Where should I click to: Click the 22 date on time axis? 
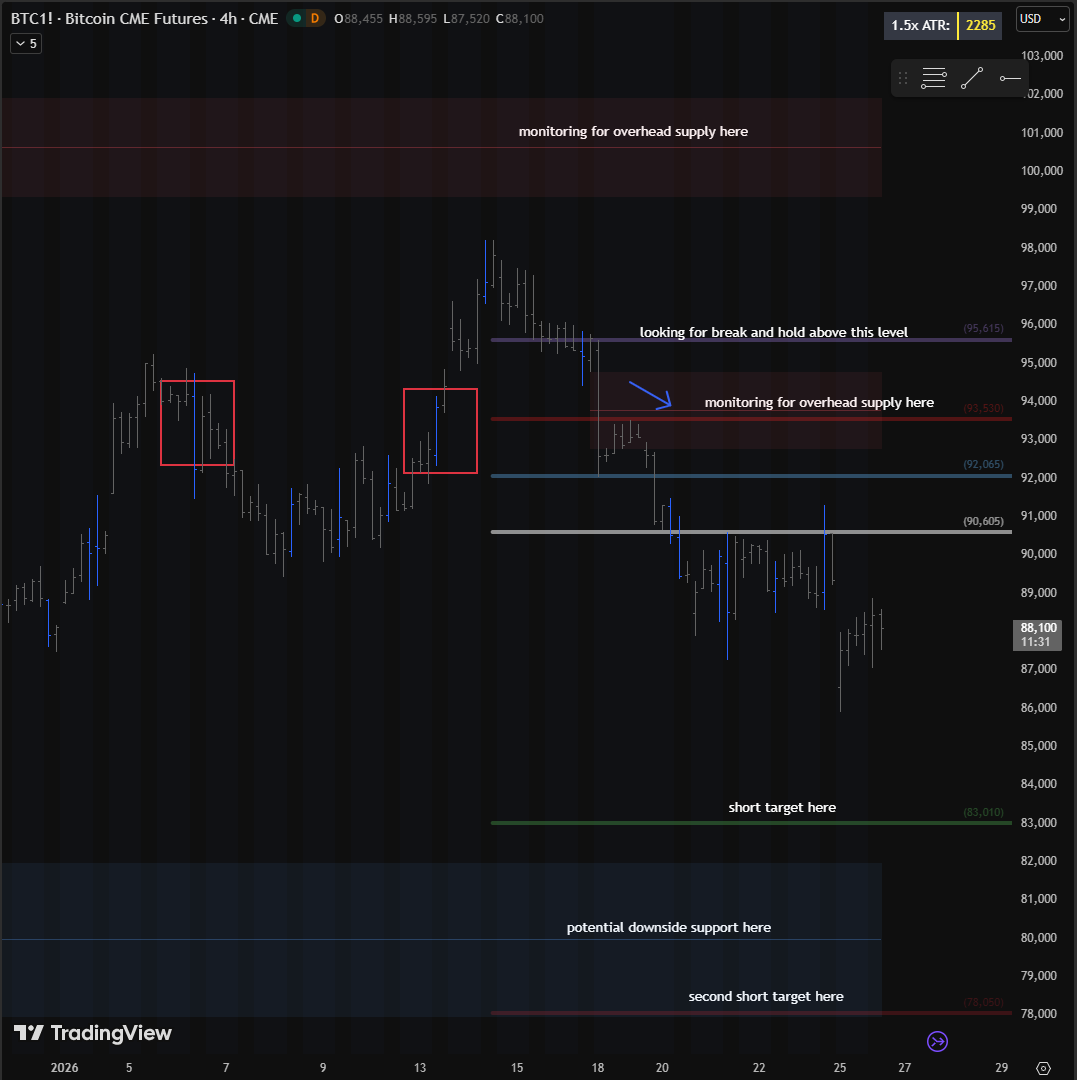pyautogui.click(x=759, y=1068)
